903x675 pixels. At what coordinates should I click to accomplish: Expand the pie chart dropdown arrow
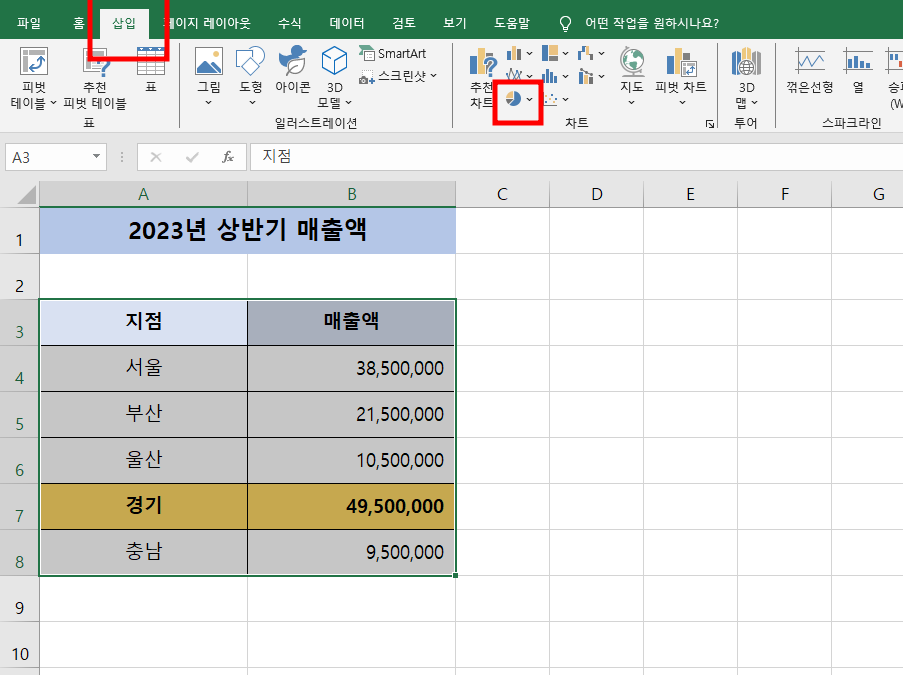529,99
